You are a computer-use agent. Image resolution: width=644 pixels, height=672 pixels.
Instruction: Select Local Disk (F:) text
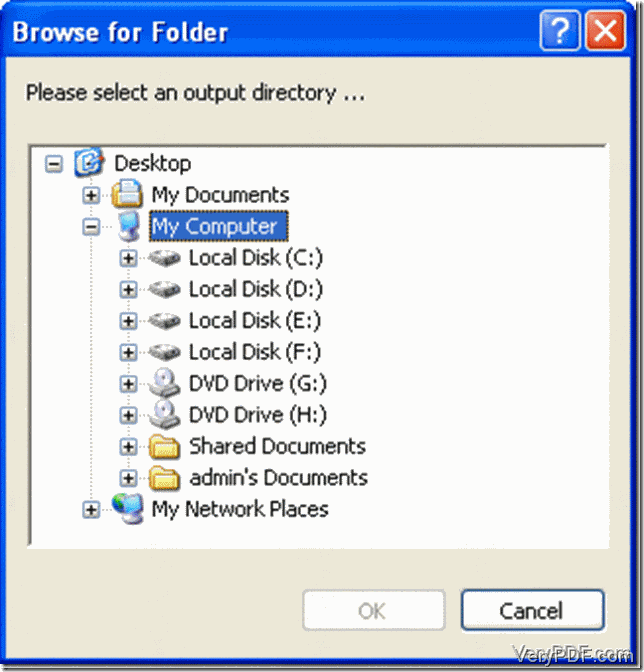pyautogui.click(x=255, y=352)
